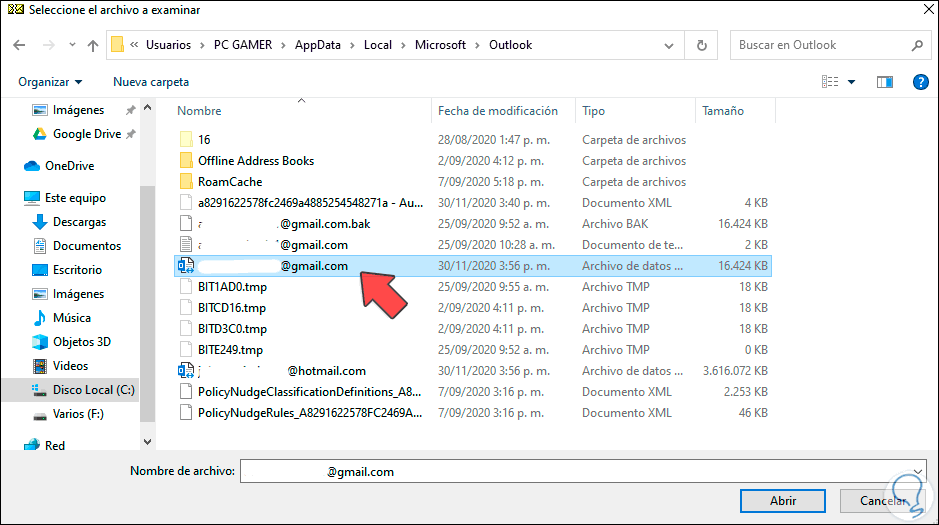Image resolution: width=939 pixels, height=525 pixels.
Task: Select BITCD16.tmp file
Action: click(x=232, y=308)
